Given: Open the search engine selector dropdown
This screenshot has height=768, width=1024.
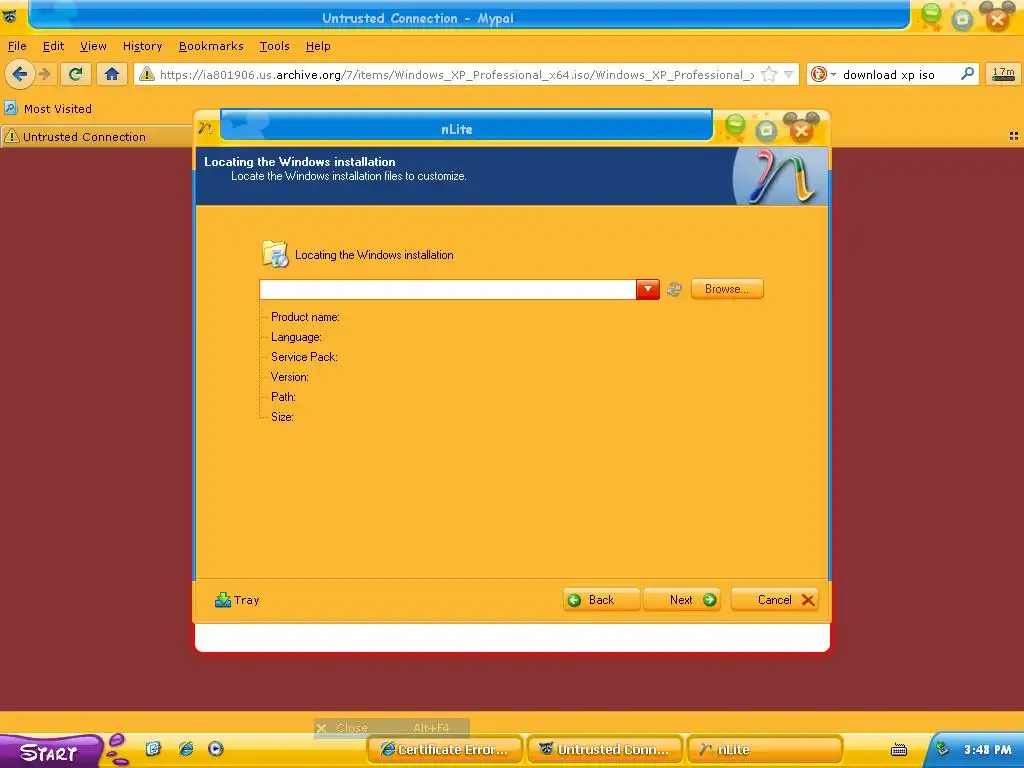Looking at the screenshot, I should 822,74.
